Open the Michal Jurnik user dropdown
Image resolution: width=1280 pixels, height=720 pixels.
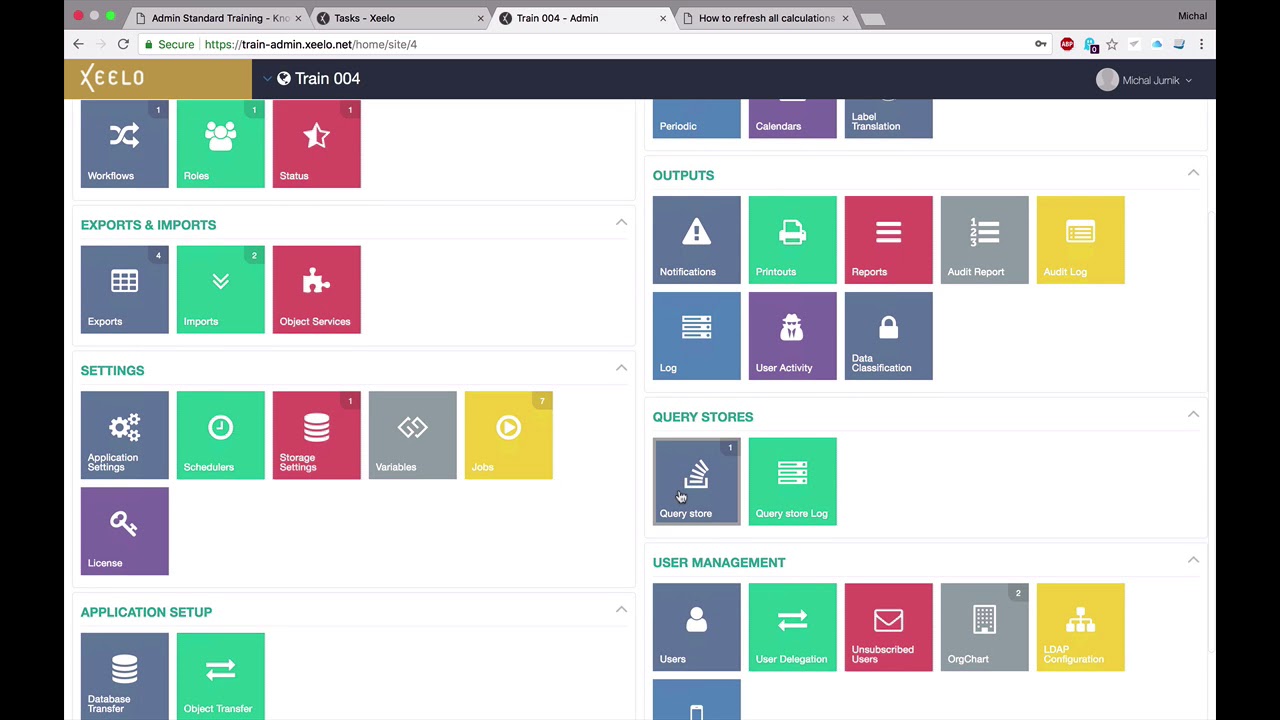[1144, 80]
